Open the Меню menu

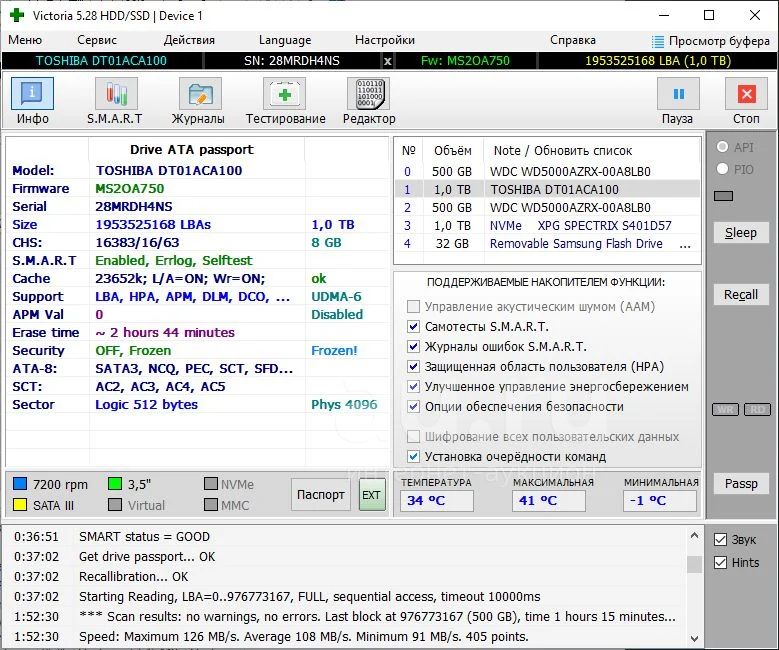click(25, 40)
